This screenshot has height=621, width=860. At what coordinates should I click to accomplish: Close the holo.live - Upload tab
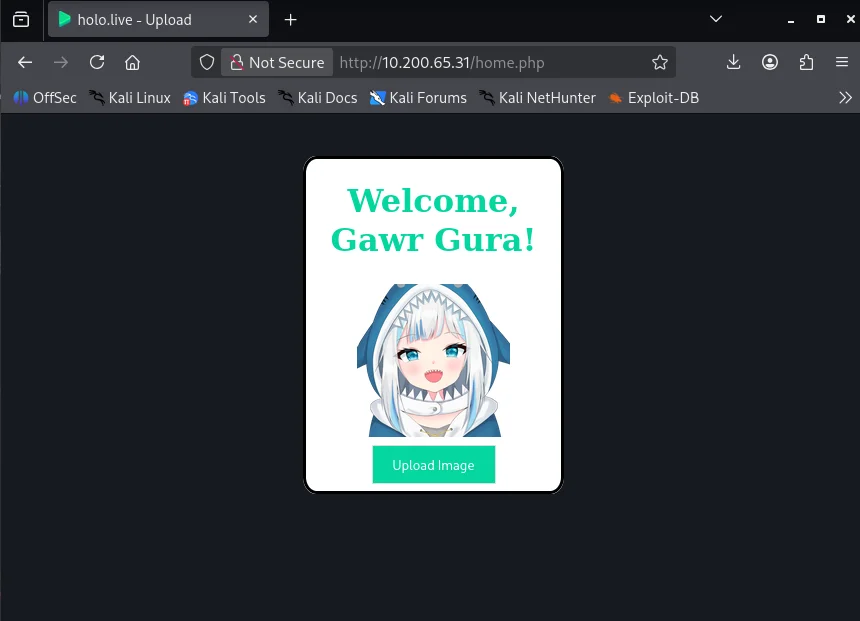[x=253, y=19]
